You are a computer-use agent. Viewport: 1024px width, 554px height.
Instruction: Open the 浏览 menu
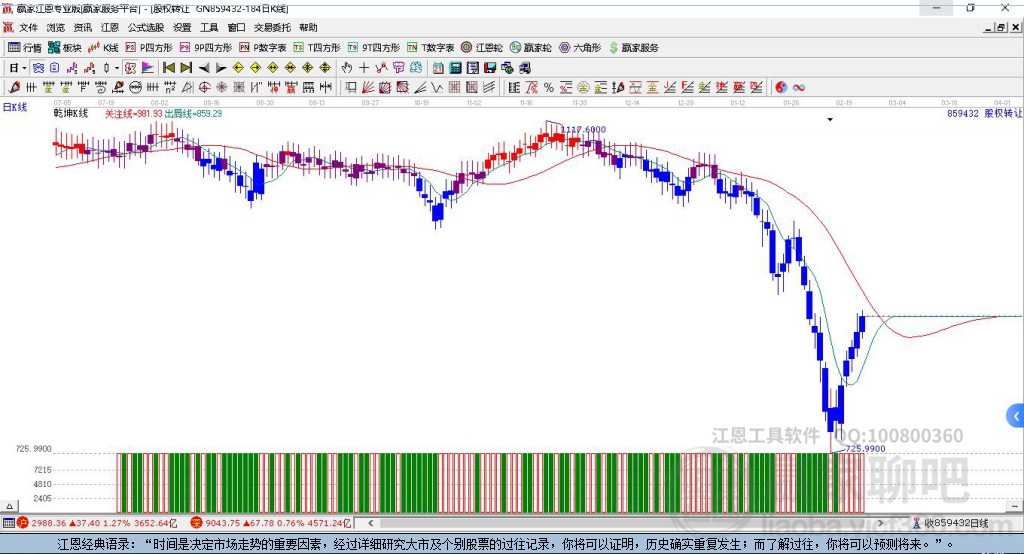(x=56, y=27)
